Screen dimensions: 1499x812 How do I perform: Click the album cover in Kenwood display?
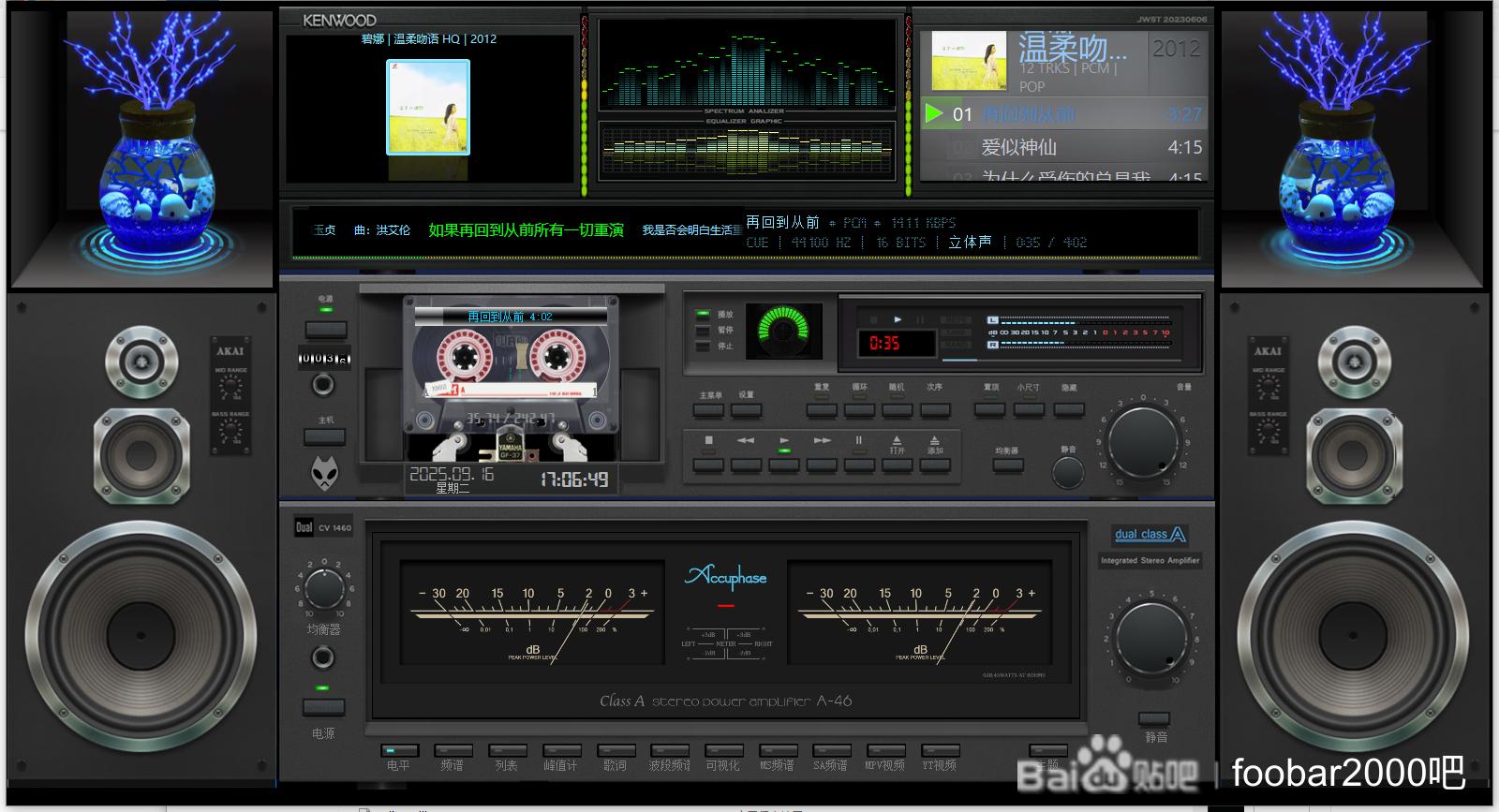tap(428, 108)
